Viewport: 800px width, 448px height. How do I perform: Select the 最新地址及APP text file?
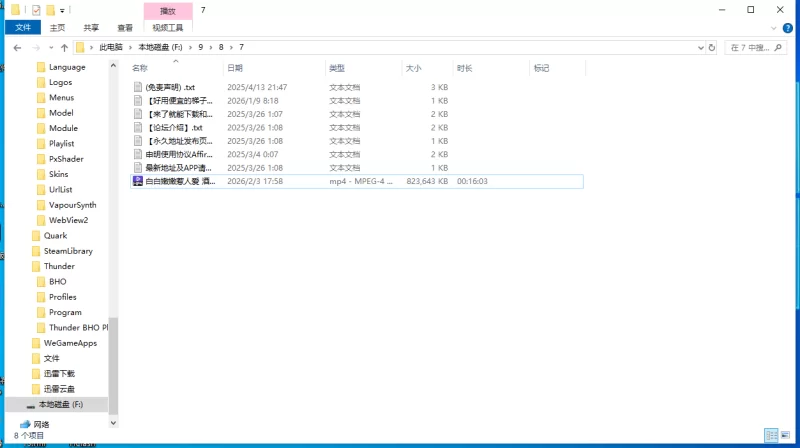pyautogui.click(x=179, y=168)
